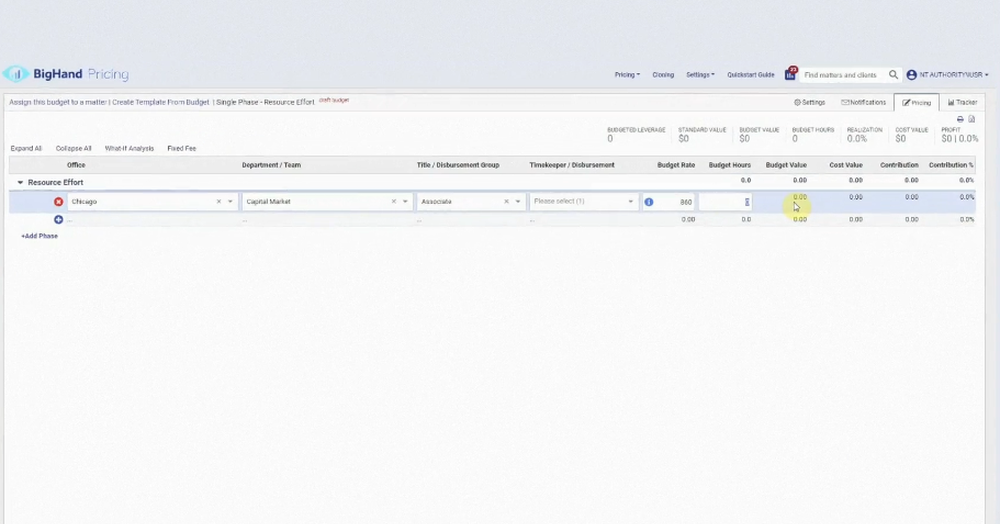
Task: Click Expand All
Action: click(26, 149)
